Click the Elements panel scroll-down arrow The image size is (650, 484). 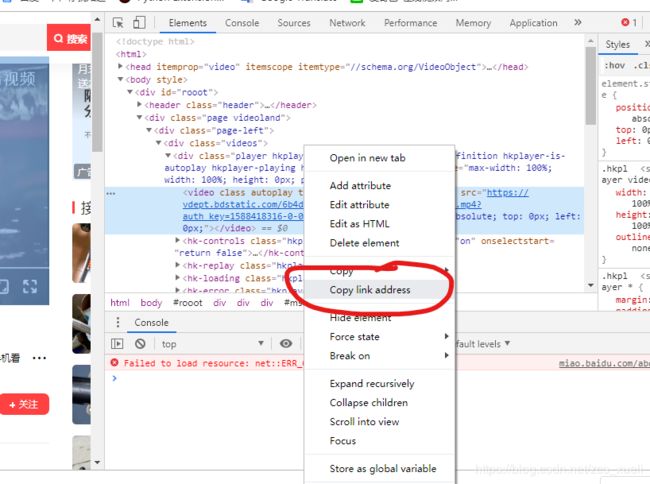[x=590, y=286]
